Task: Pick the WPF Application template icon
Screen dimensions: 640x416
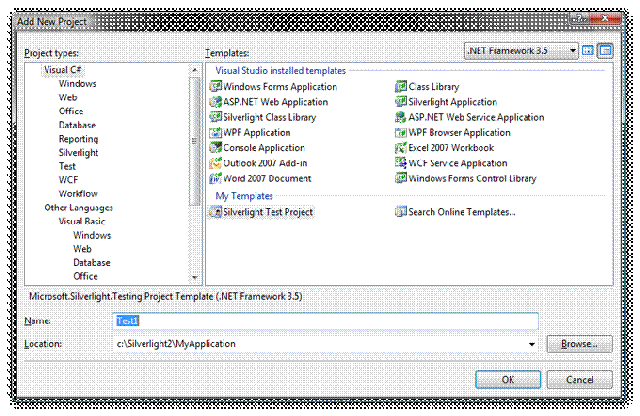Action: pyautogui.click(x=215, y=133)
